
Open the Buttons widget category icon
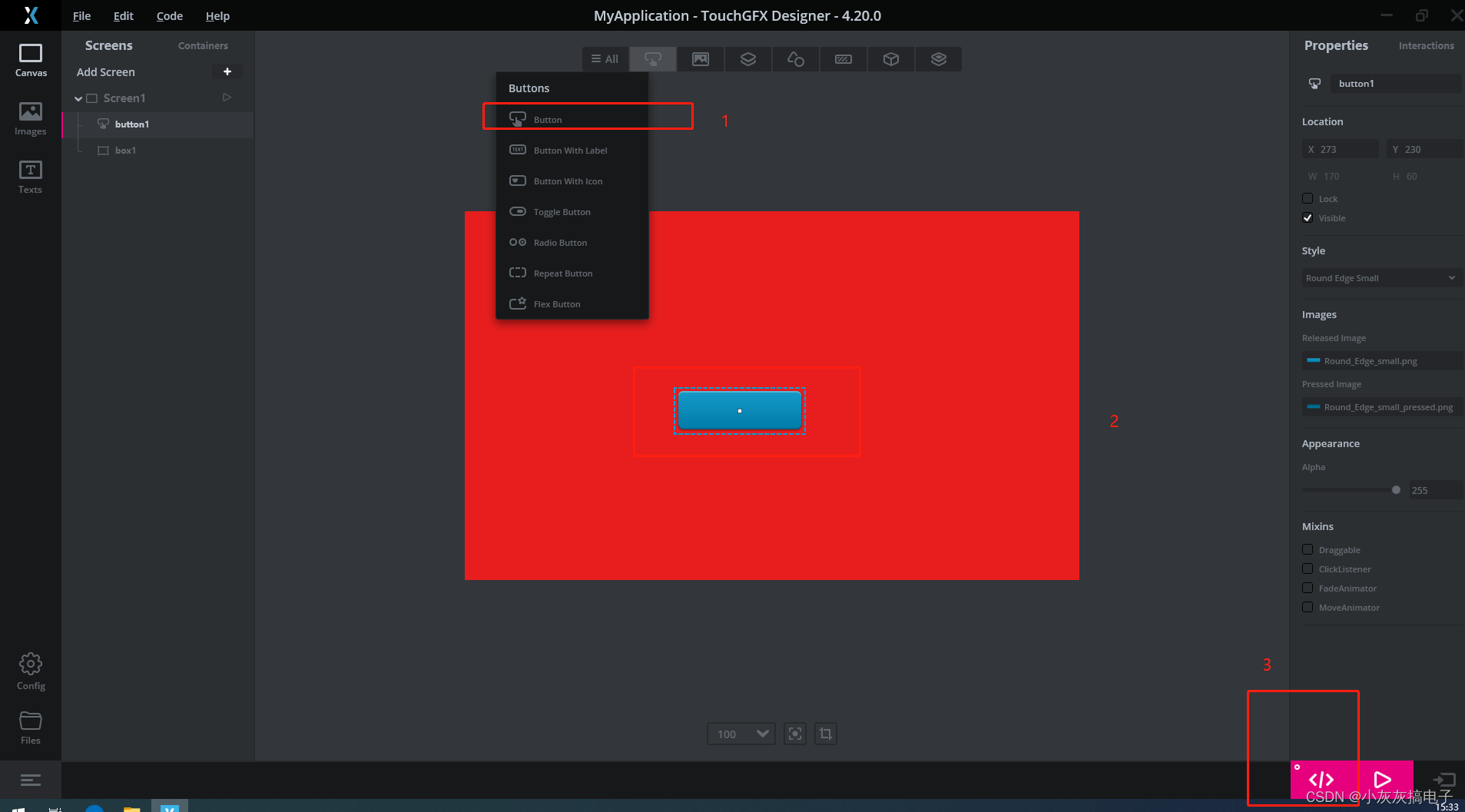pos(653,59)
